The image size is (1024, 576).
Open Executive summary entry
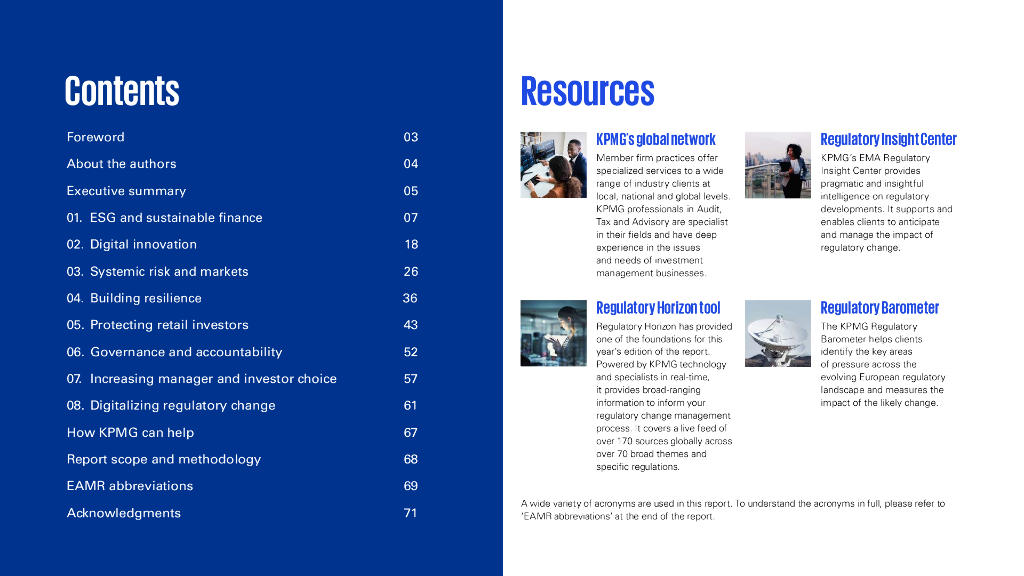(x=126, y=191)
